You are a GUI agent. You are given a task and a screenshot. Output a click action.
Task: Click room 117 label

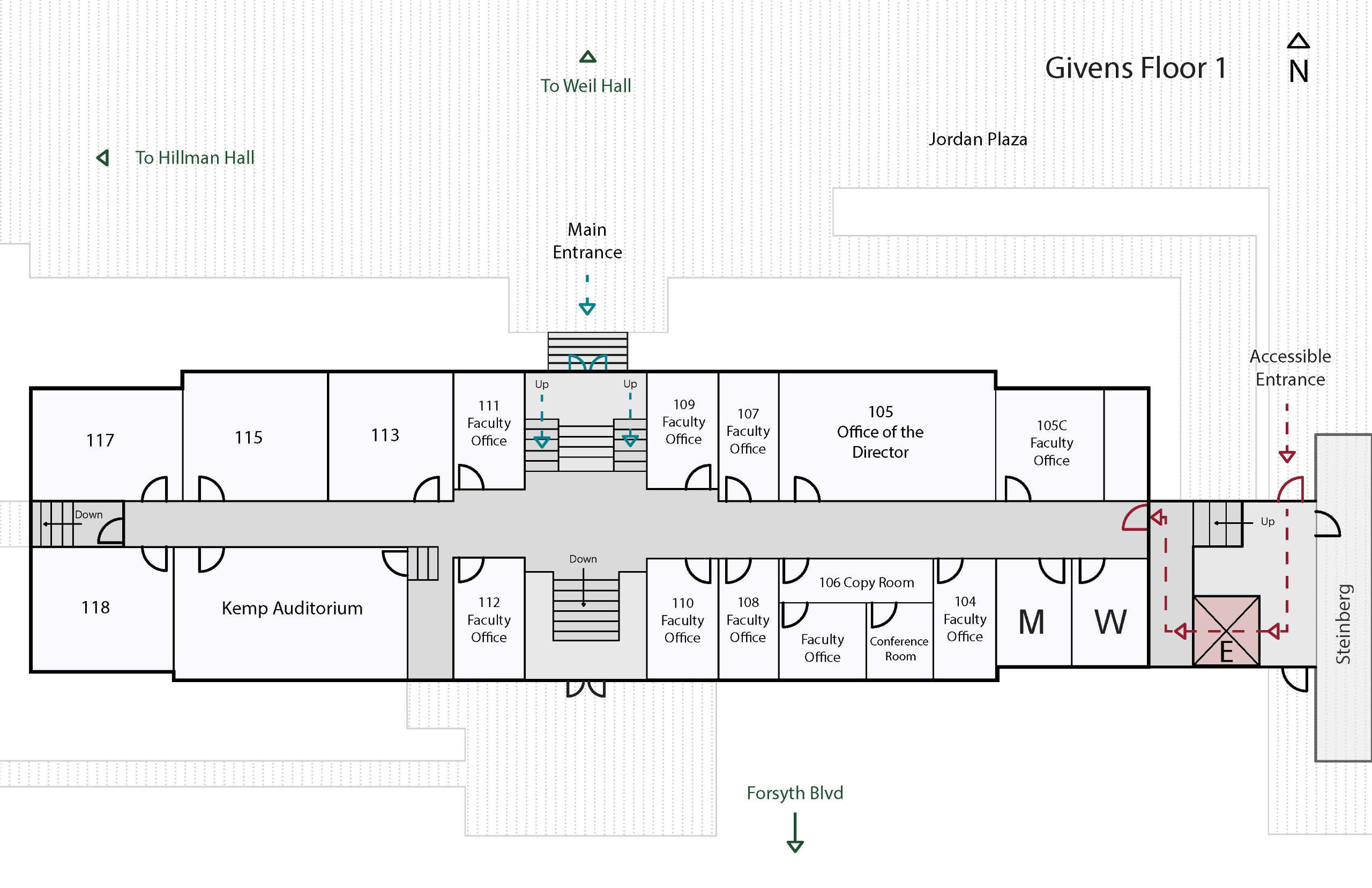coord(100,441)
